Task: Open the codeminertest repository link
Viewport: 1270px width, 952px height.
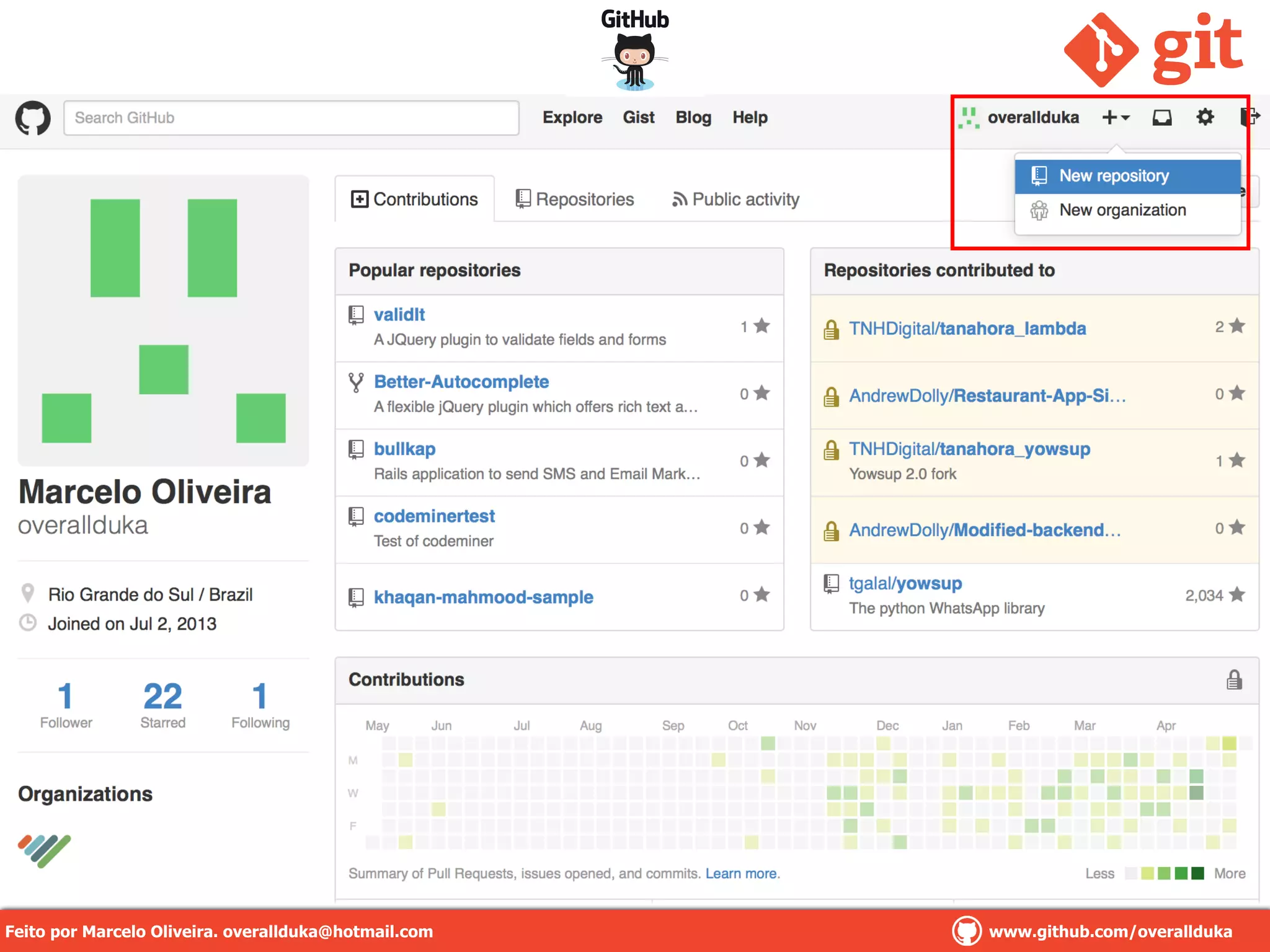Action: pyautogui.click(x=434, y=516)
